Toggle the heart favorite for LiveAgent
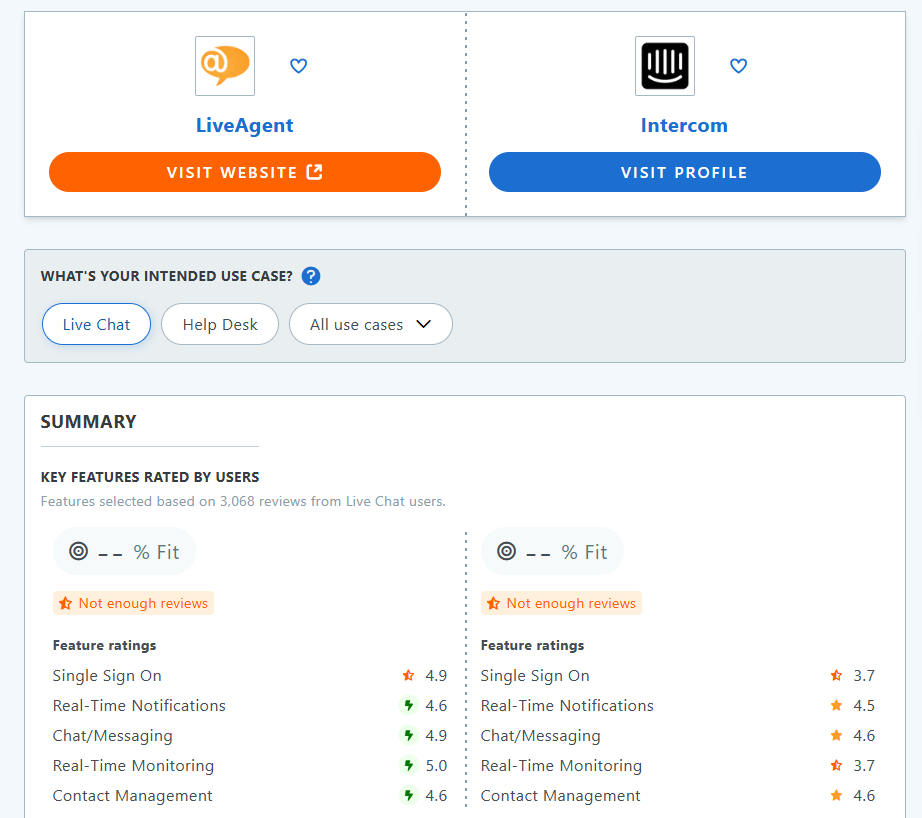922x818 pixels. 298,66
